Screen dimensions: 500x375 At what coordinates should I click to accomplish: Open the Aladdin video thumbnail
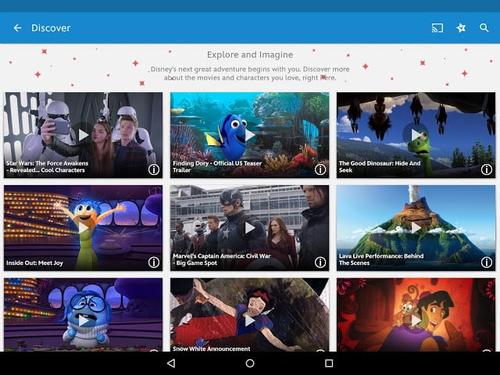tap(416, 315)
